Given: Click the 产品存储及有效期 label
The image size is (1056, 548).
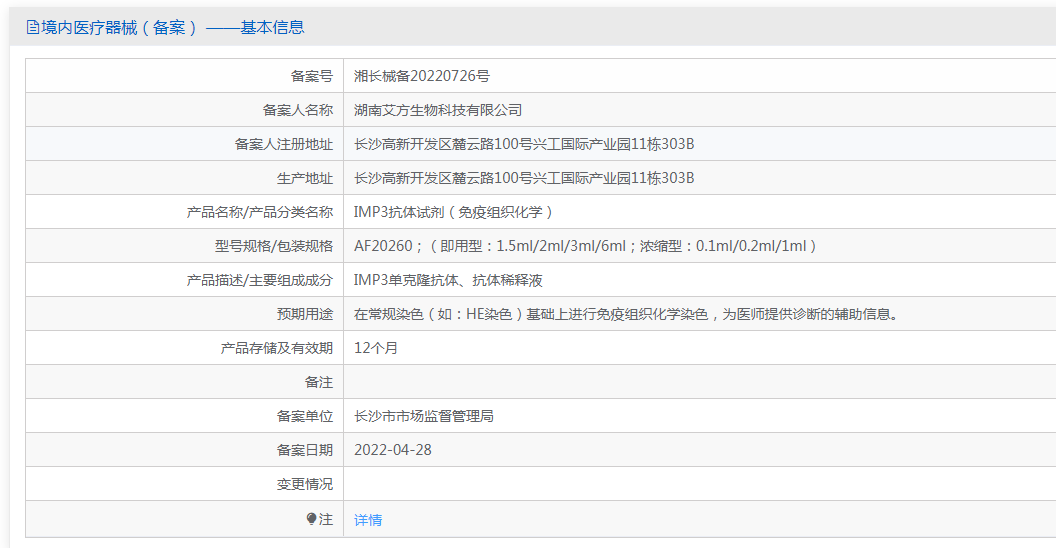Looking at the screenshot, I should click(x=277, y=348).
